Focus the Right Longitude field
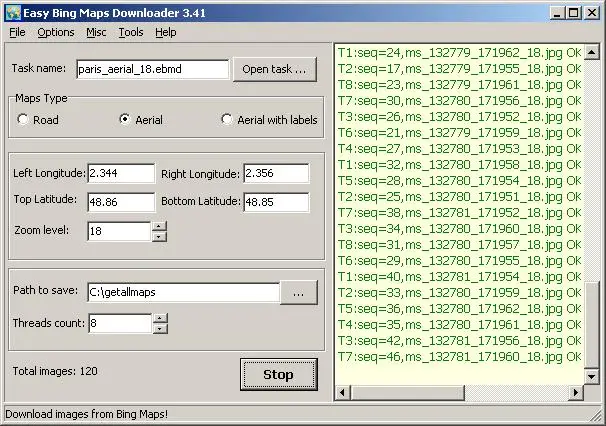Viewport: 606px width, 426px height. point(276,173)
